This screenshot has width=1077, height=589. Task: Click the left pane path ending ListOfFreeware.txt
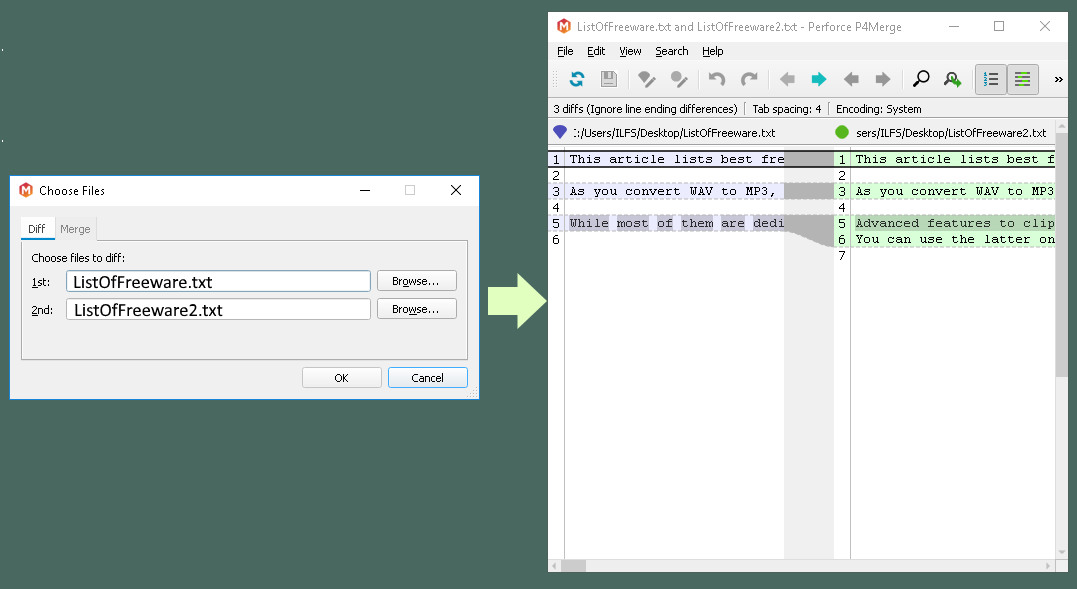point(674,132)
